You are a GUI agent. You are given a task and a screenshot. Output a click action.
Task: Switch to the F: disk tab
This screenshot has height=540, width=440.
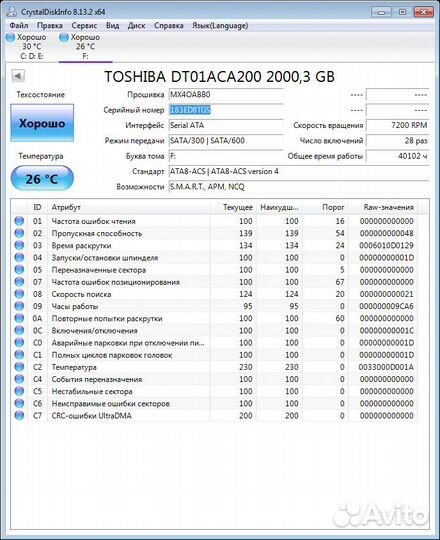point(85,46)
